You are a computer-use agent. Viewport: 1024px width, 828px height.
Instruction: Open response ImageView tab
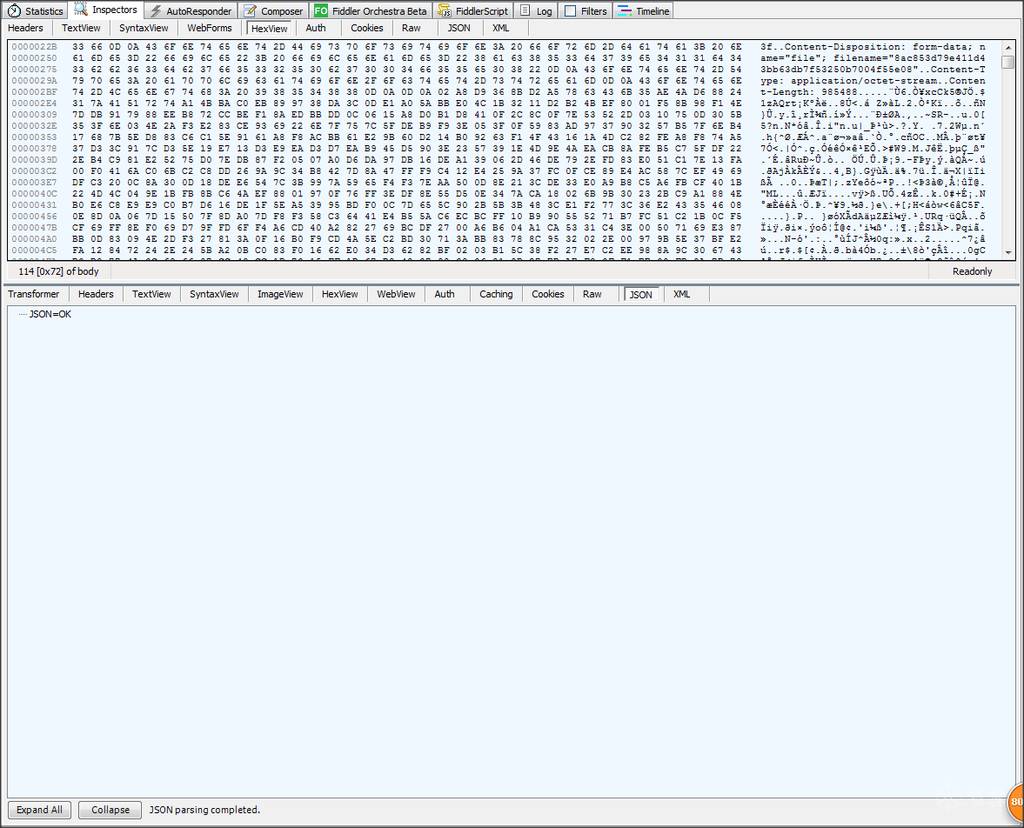point(280,294)
